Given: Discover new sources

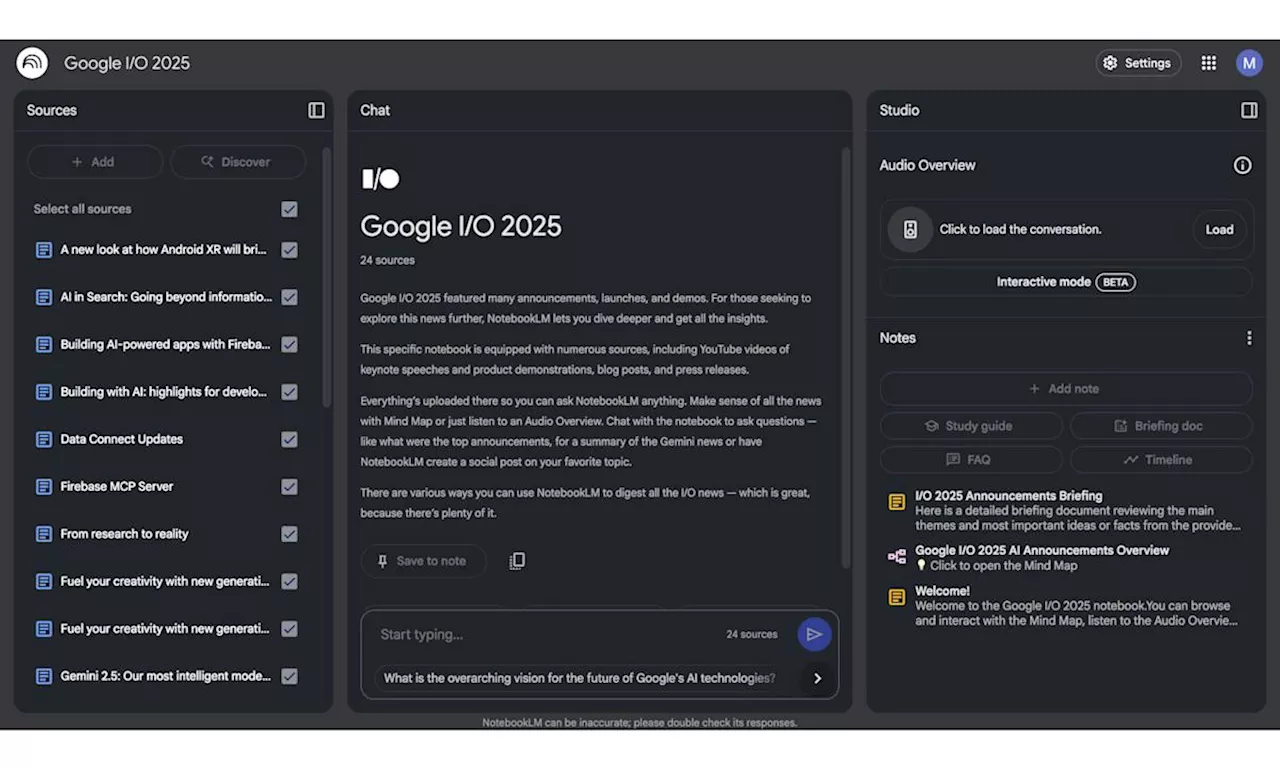Looking at the screenshot, I should click(x=237, y=162).
